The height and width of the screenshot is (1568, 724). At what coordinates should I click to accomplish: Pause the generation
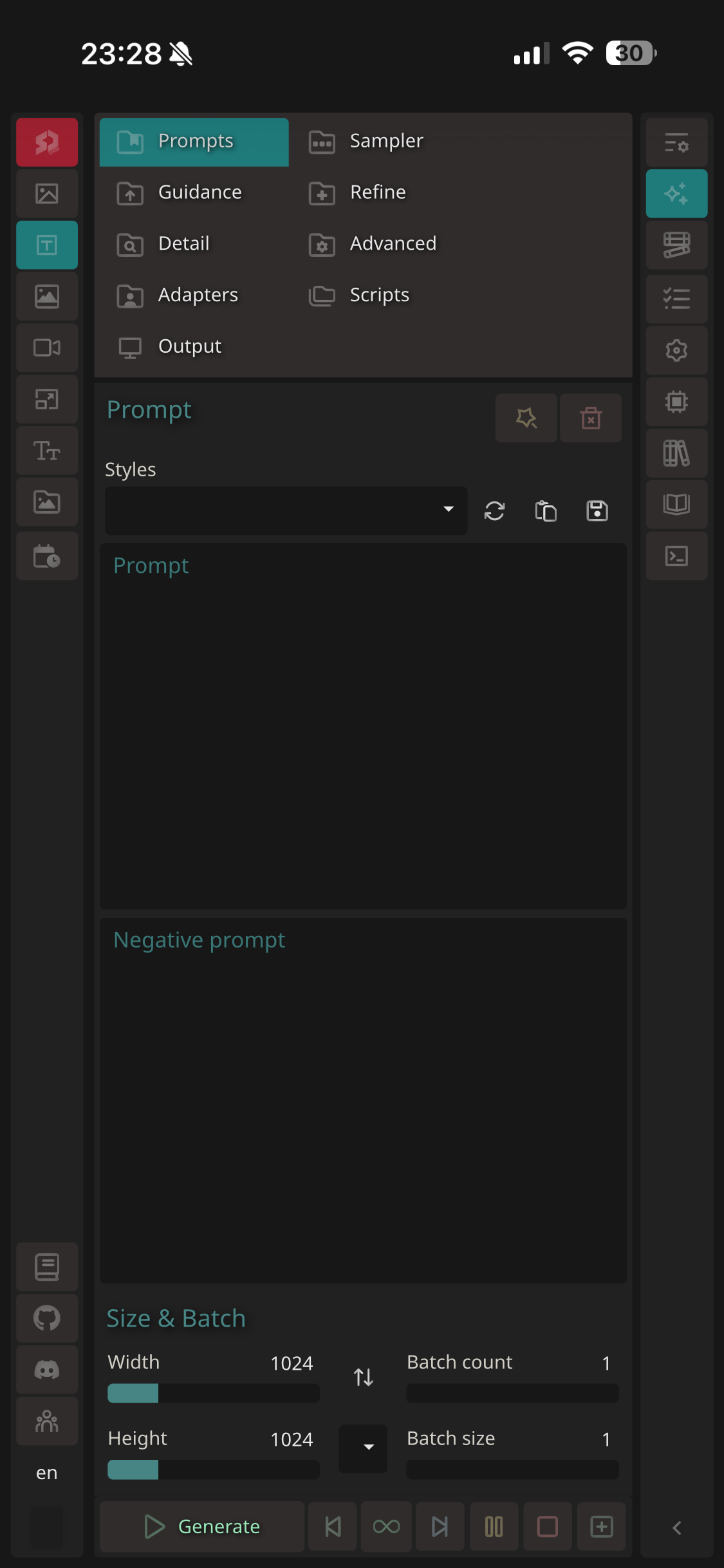point(494,1526)
